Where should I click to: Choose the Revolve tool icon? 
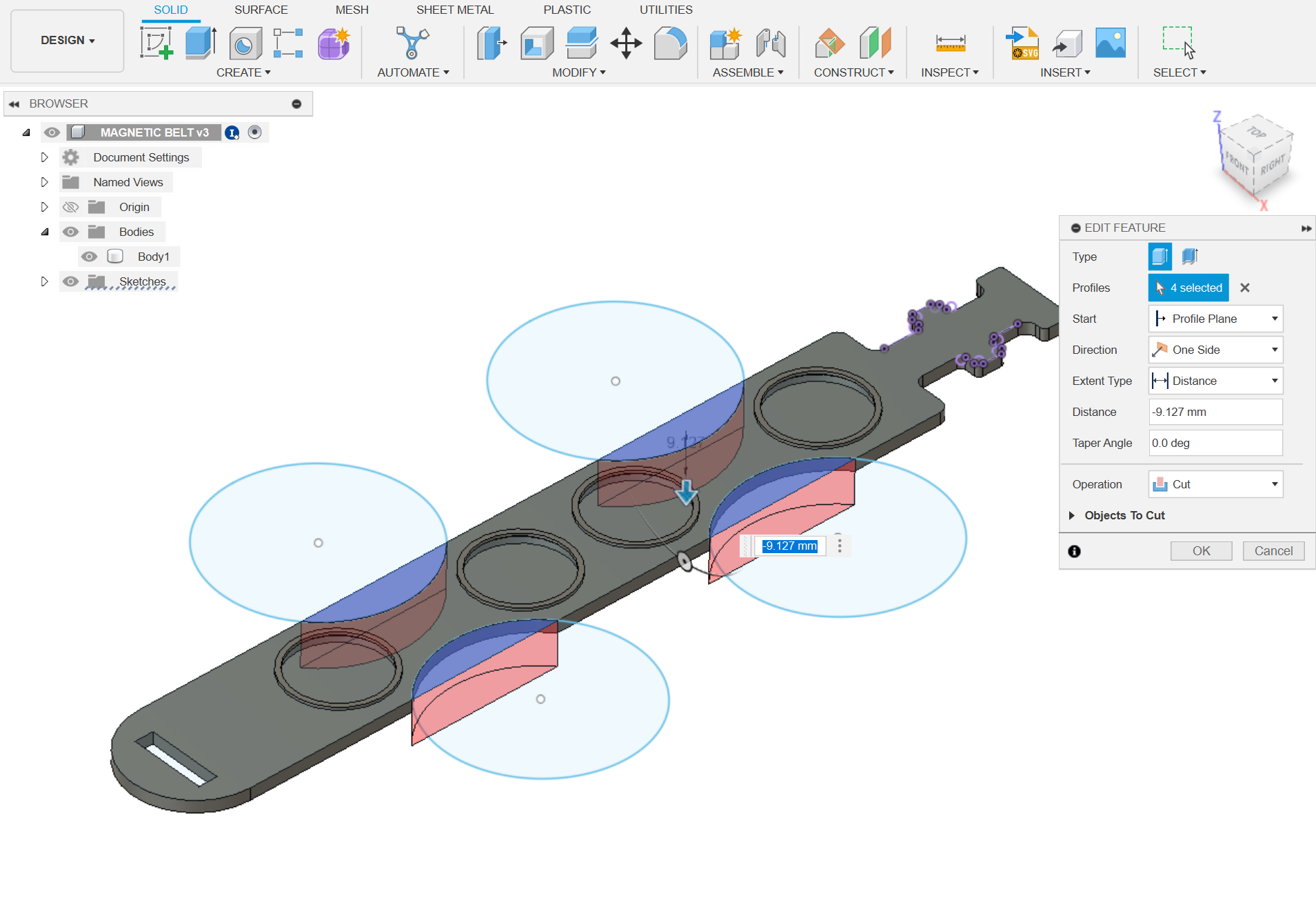click(245, 43)
